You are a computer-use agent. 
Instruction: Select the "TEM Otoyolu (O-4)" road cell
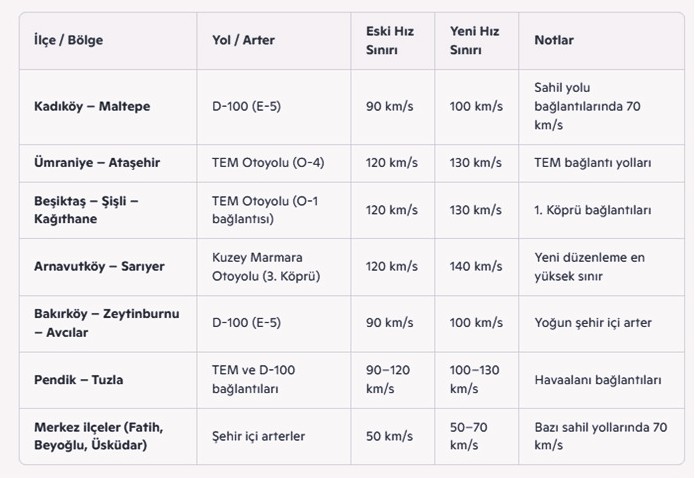267,162
